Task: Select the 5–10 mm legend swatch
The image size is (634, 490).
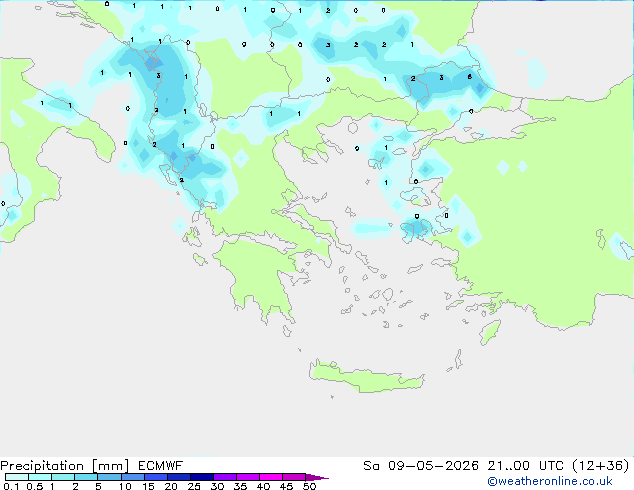Action: coord(109,477)
